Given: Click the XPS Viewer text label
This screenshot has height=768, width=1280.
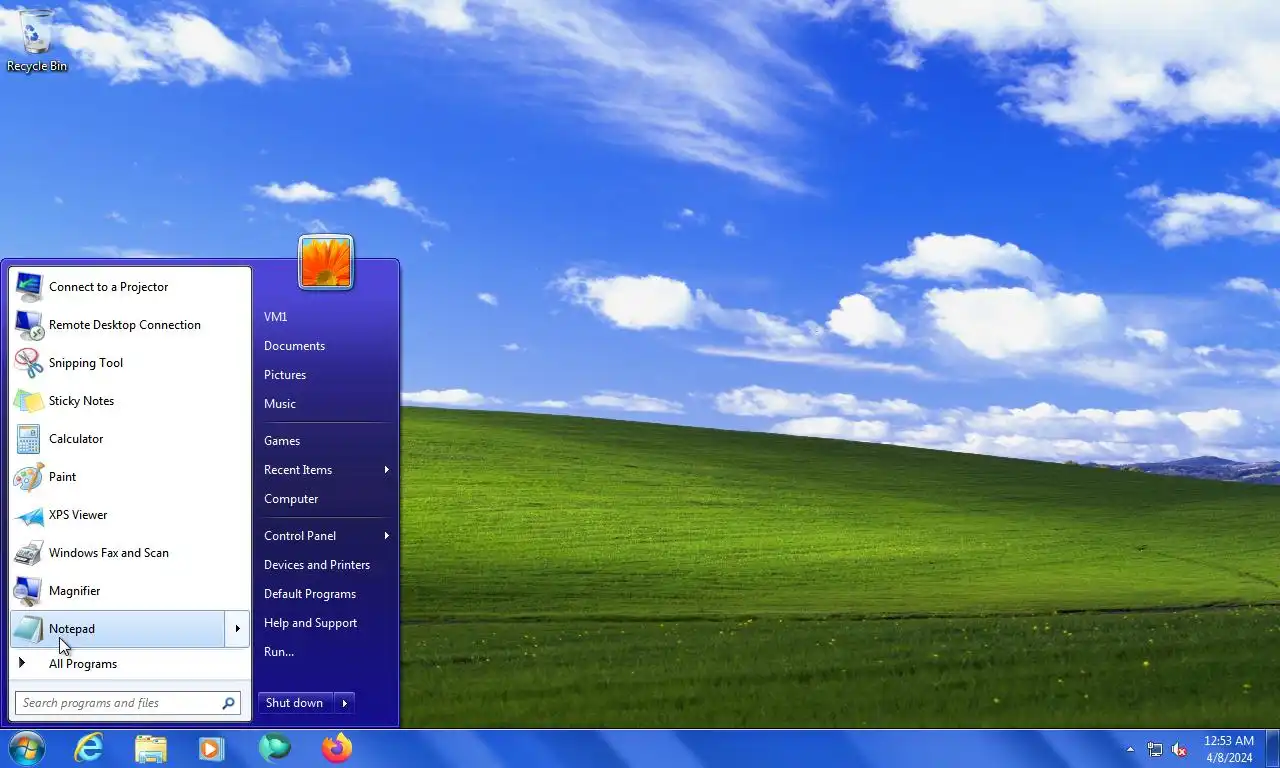Looking at the screenshot, I should pyautogui.click(x=78, y=515).
